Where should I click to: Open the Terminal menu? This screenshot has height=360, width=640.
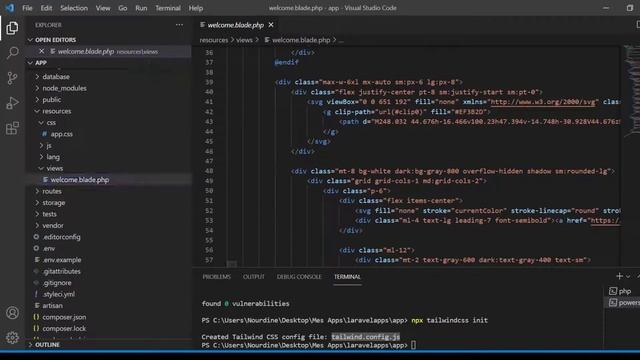click(x=168, y=8)
